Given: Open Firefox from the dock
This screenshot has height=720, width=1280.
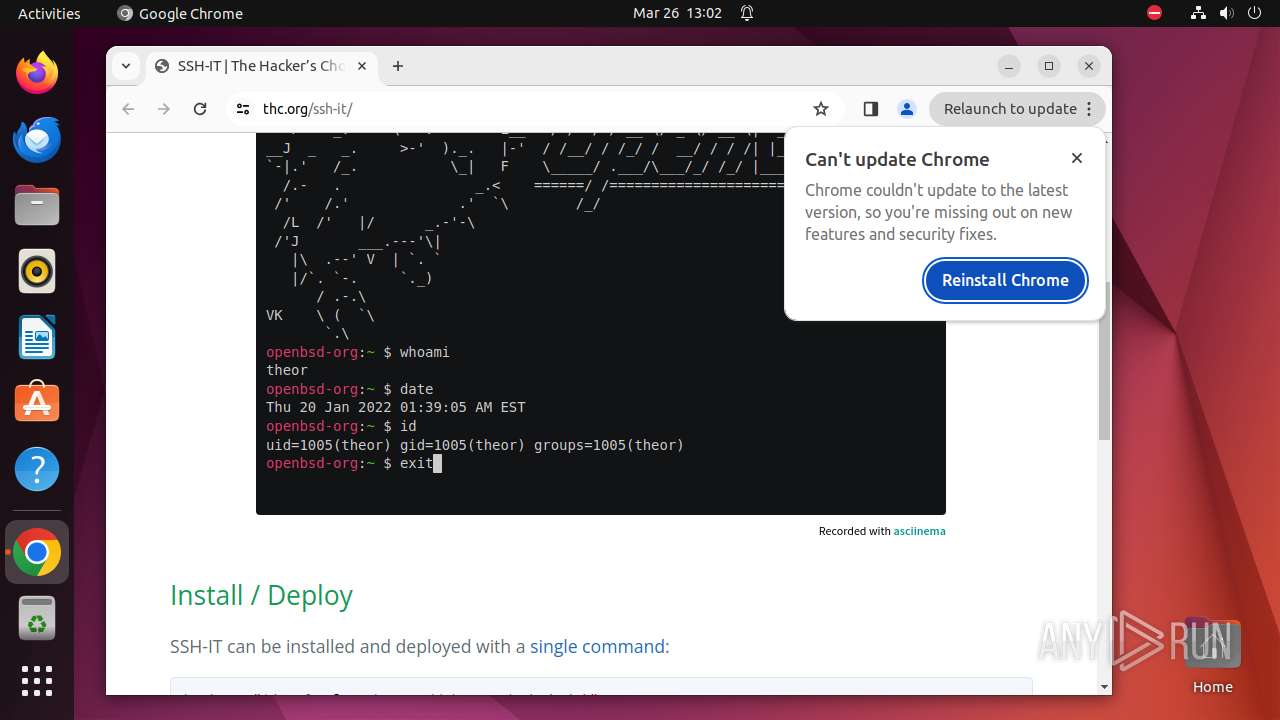Looking at the screenshot, I should [37, 73].
